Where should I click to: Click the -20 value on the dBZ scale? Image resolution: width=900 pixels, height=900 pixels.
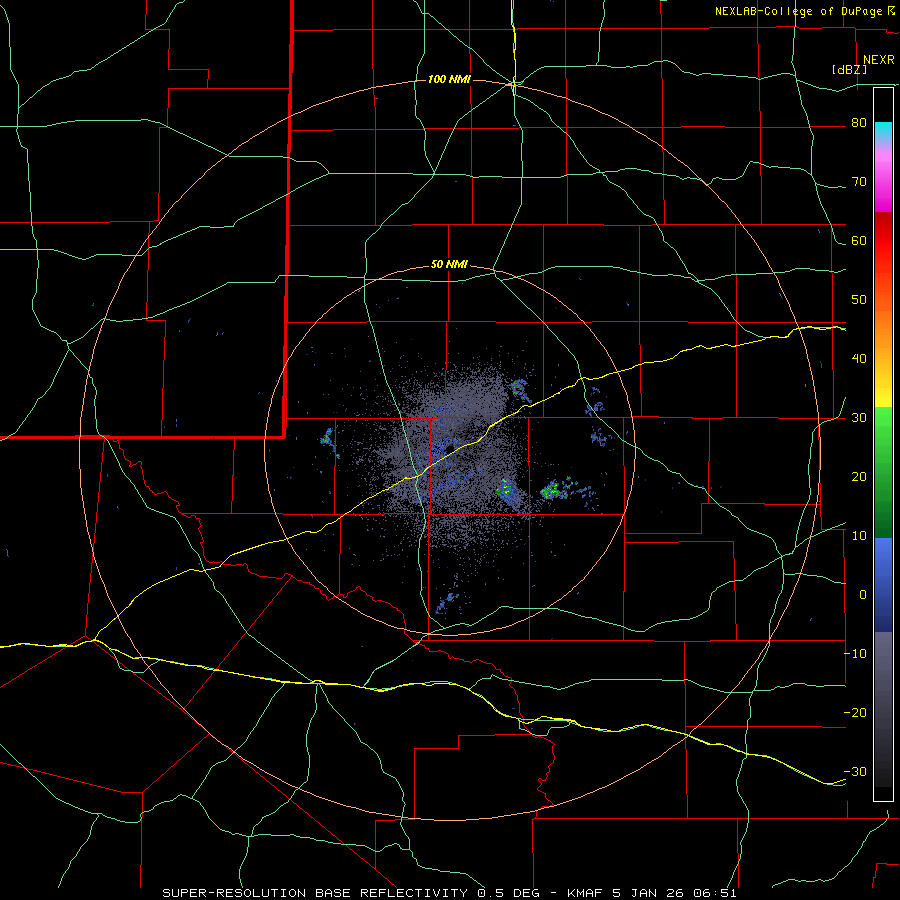(x=855, y=713)
